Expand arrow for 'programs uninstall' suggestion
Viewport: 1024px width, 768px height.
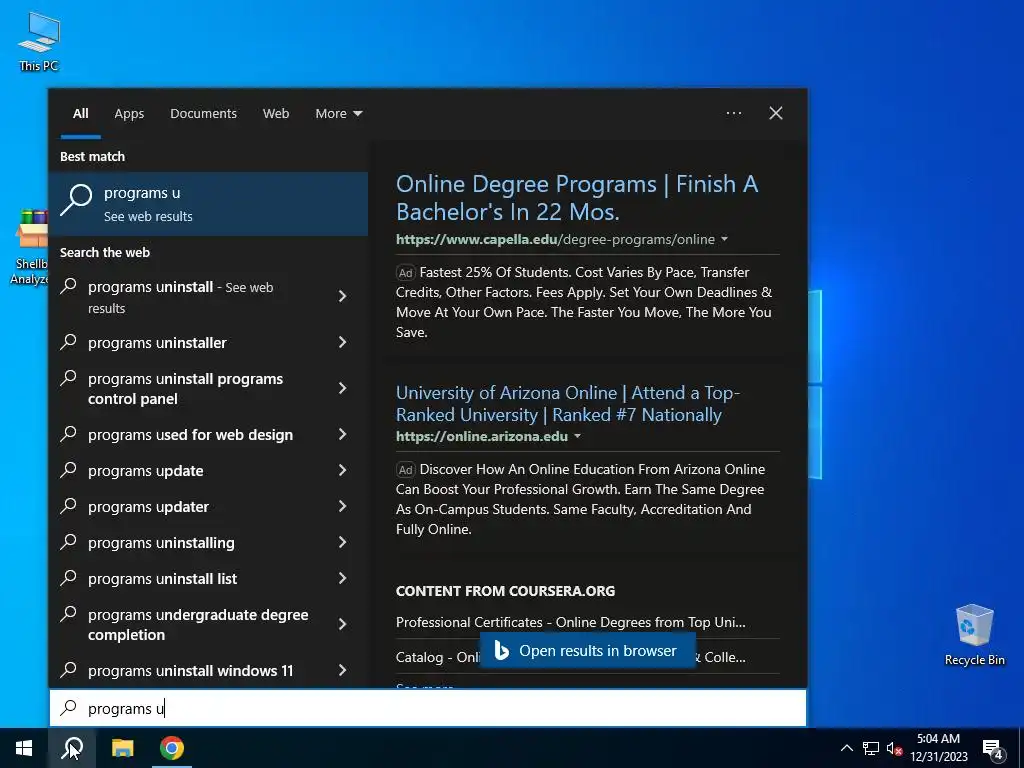click(x=342, y=296)
